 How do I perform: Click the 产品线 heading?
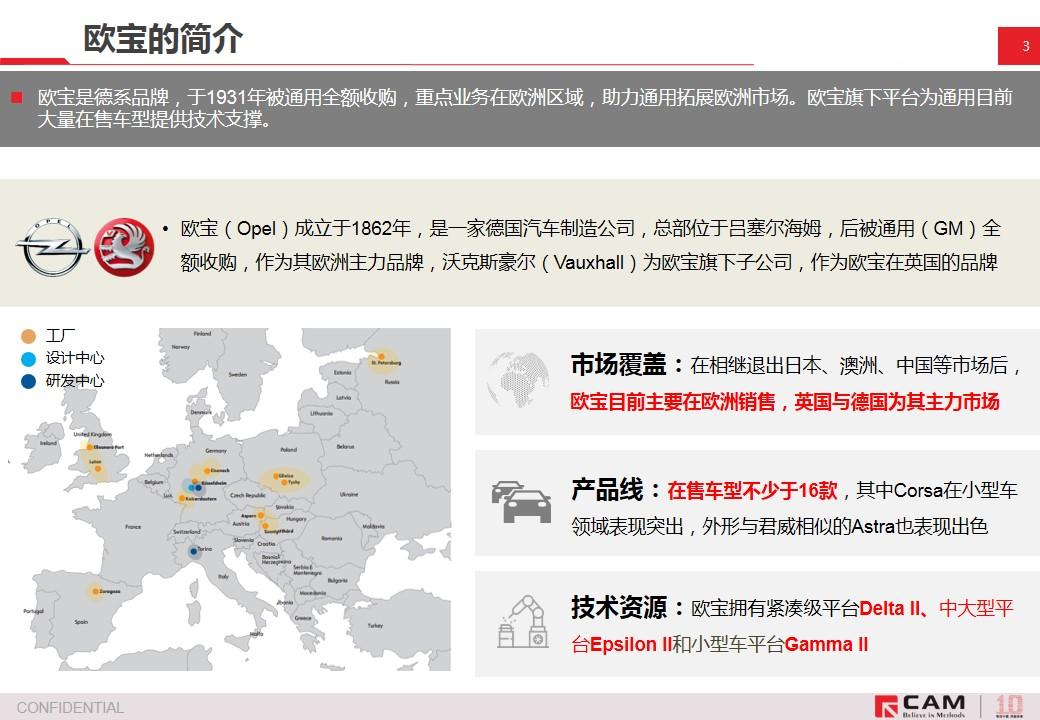[x=606, y=490]
